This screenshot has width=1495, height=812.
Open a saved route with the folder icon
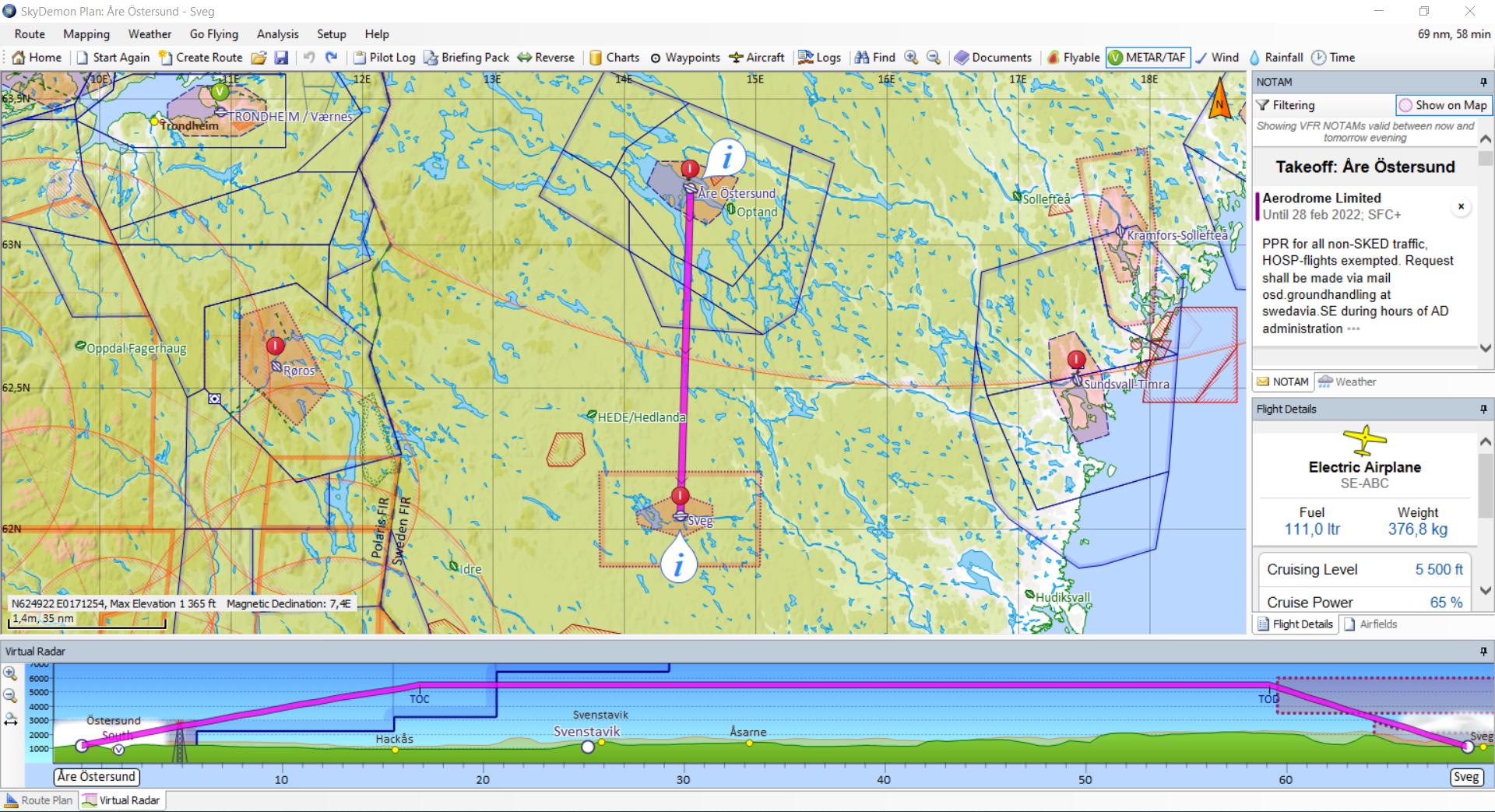point(259,58)
